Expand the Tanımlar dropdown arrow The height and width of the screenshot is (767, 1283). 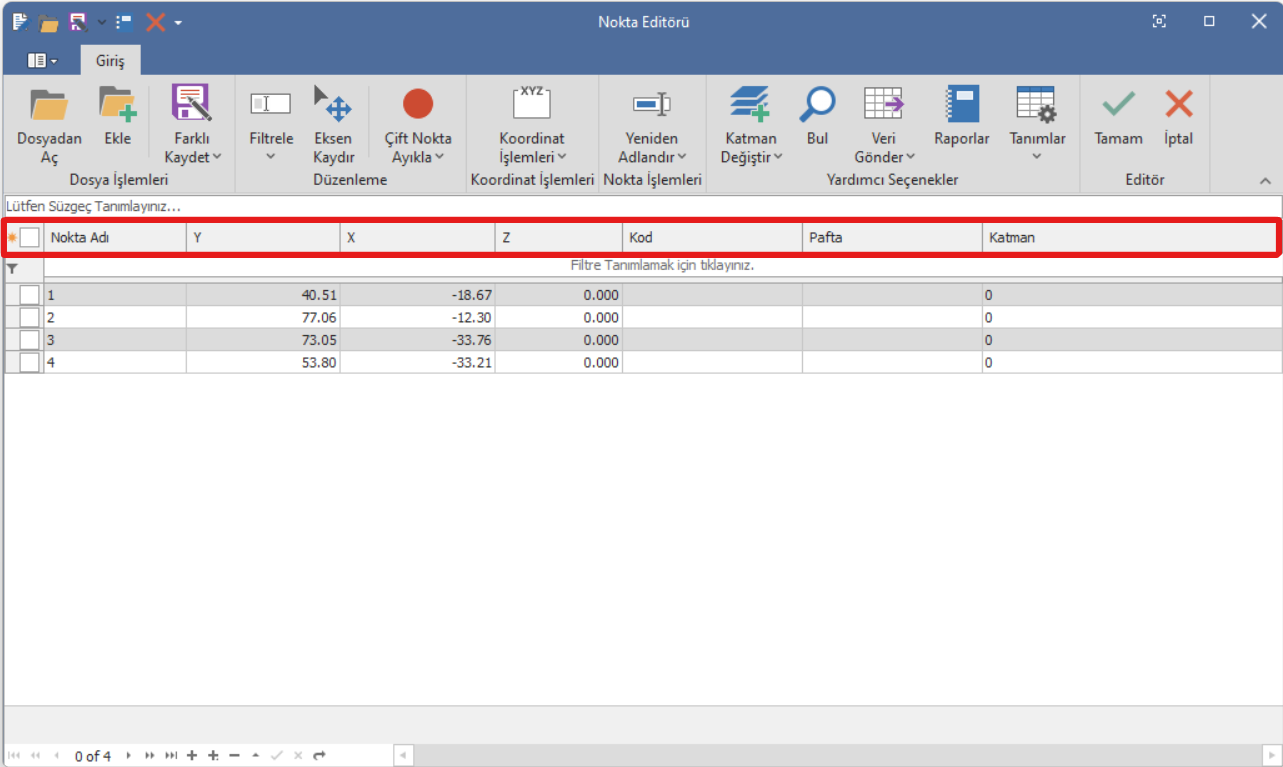point(1037,156)
